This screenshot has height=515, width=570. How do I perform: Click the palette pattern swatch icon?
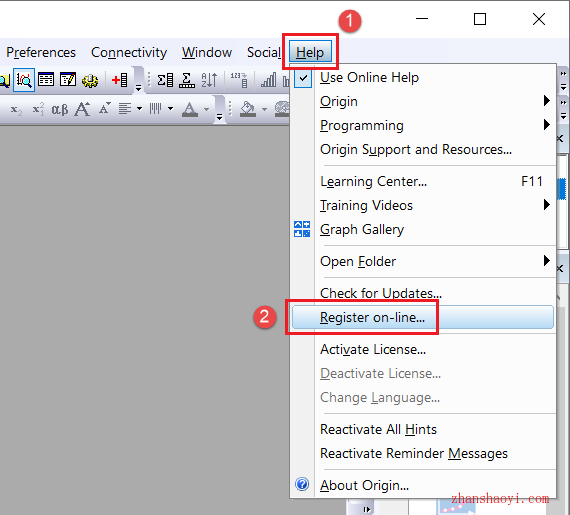coord(282,109)
